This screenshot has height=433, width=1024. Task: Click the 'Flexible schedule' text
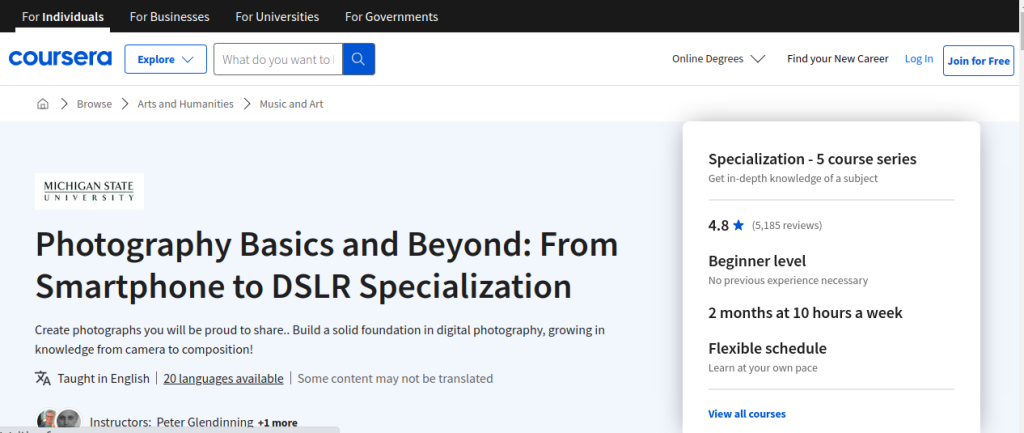[767, 348]
